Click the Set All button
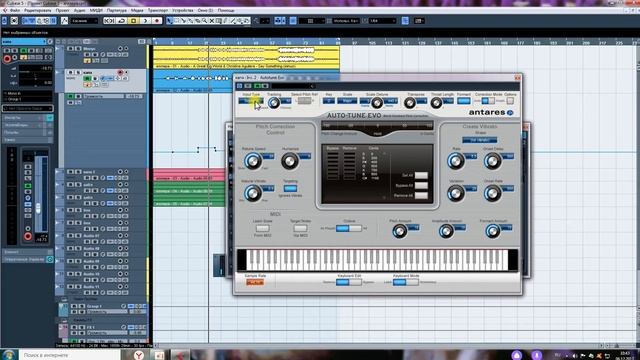Image resolution: width=640 pixels, height=360 pixels. 421,176
